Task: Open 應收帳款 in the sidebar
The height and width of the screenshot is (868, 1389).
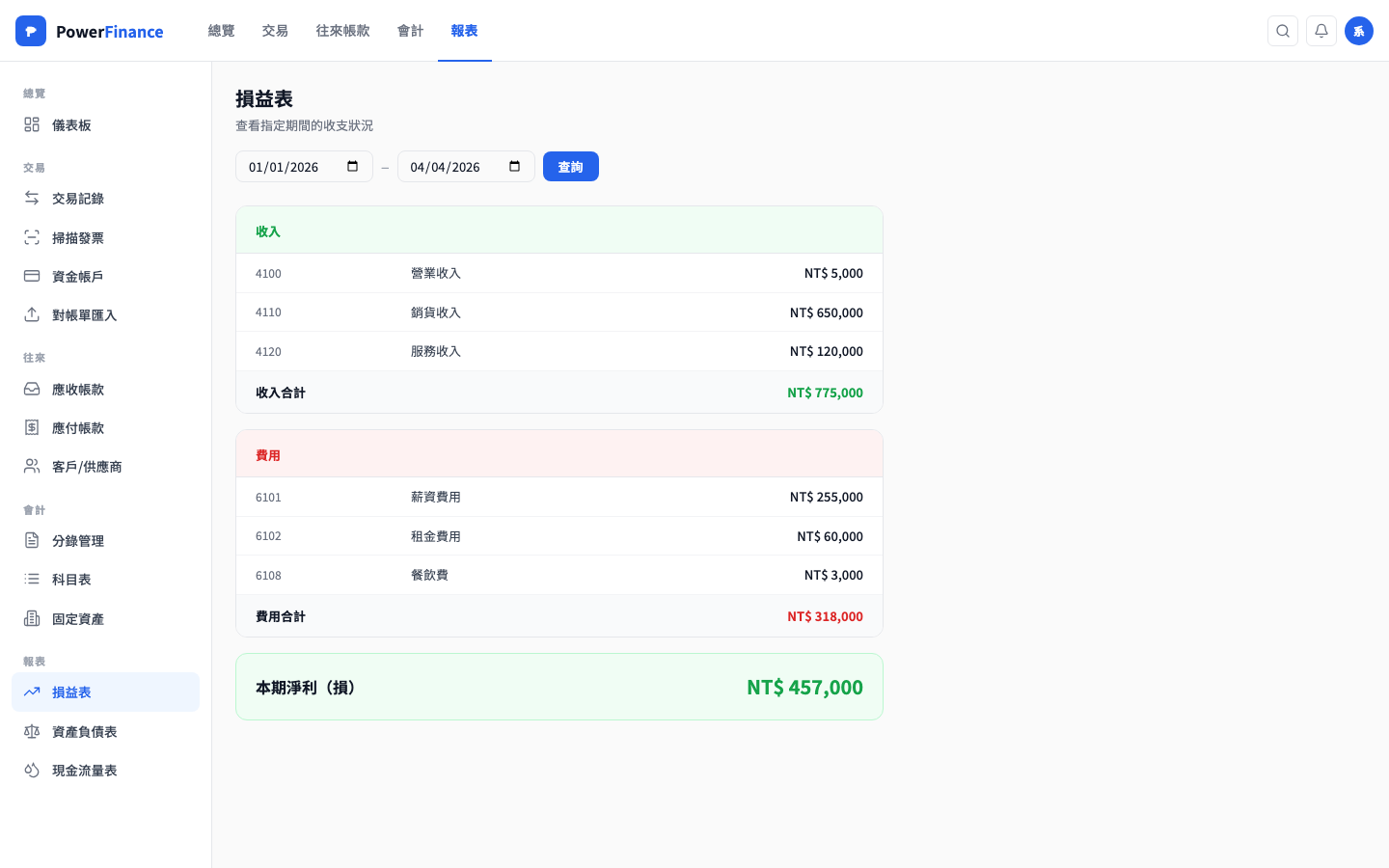Action: (78, 390)
